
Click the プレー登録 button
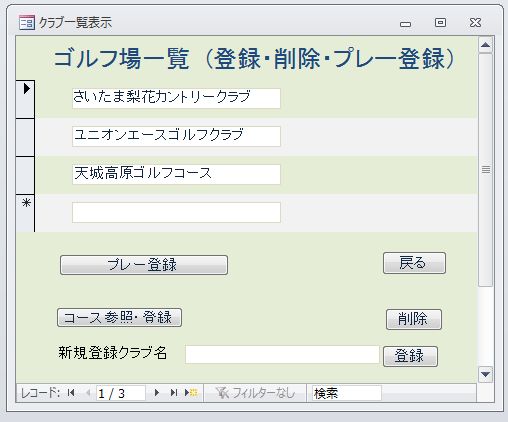[144, 265]
